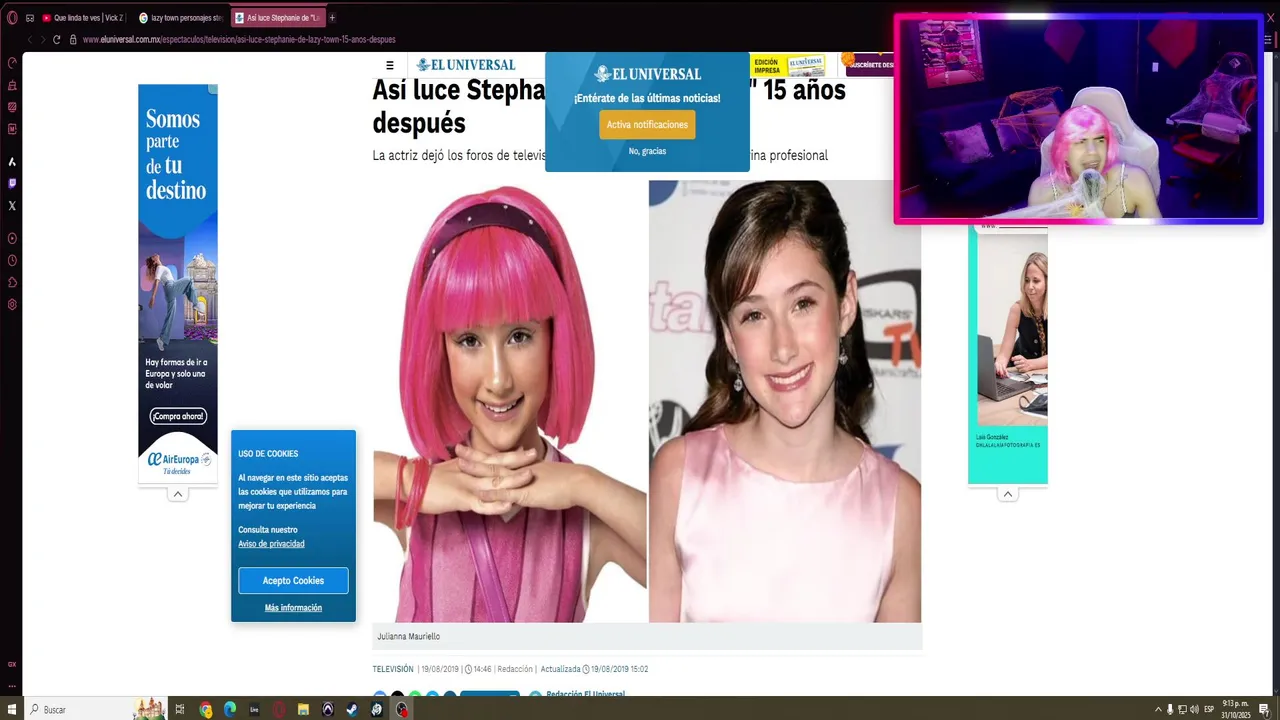Launch Microsoft Edge from the taskbar
Image resolution: width=1280 pixels, height=720 pixels.
[230, 709]
